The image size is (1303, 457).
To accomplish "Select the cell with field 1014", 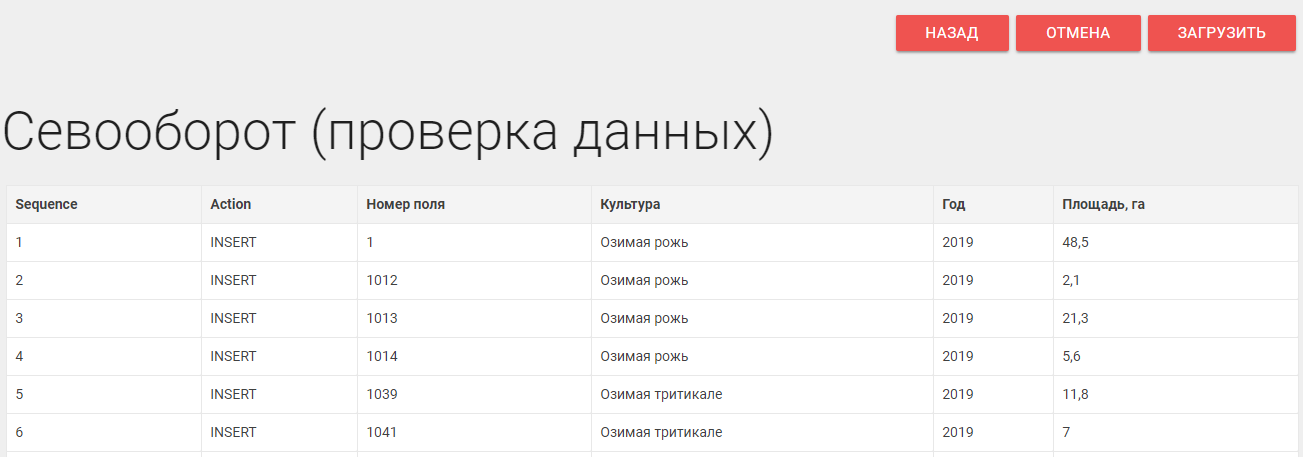I will 382,356.
